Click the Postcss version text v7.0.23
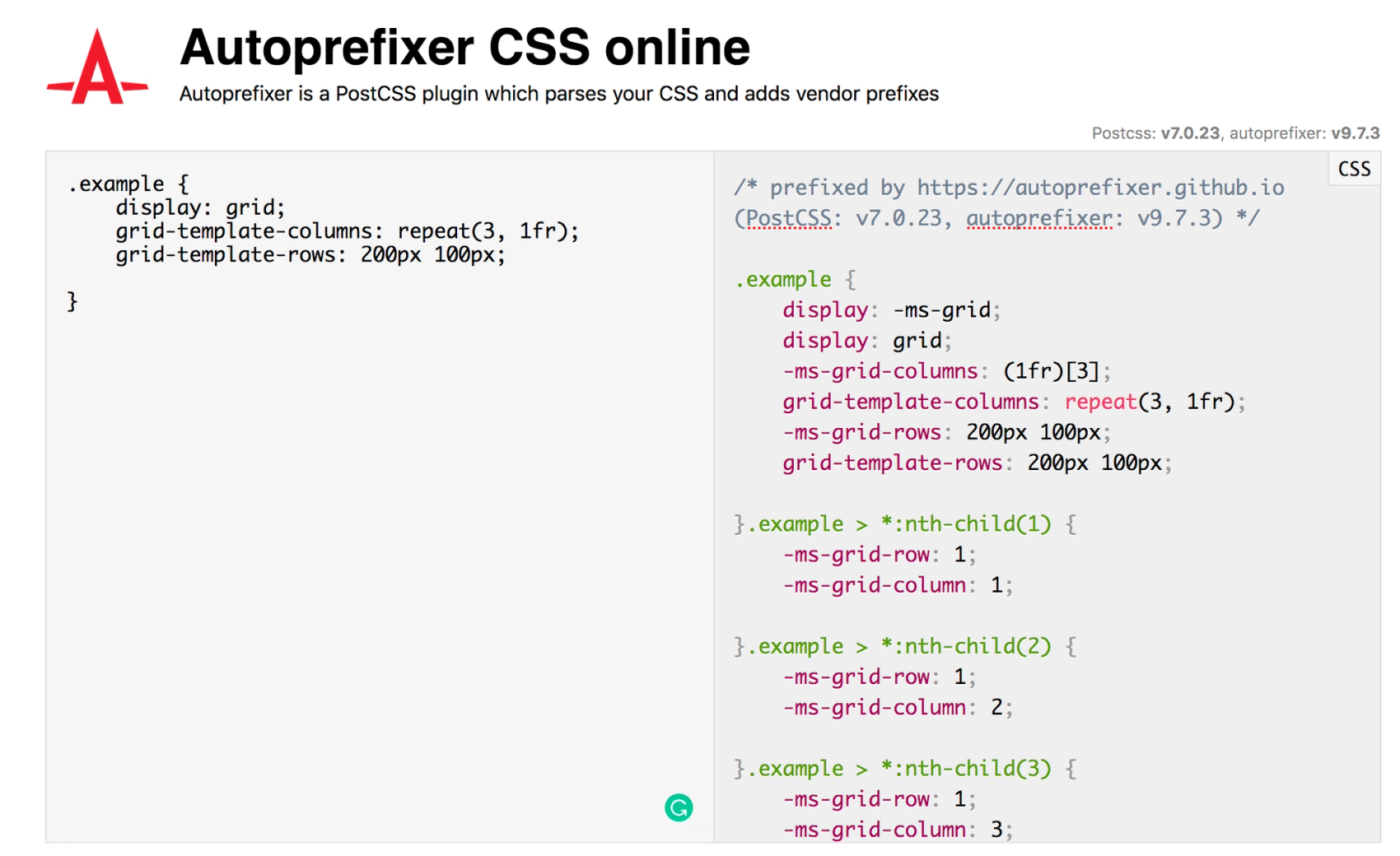 coord(1190,133)
